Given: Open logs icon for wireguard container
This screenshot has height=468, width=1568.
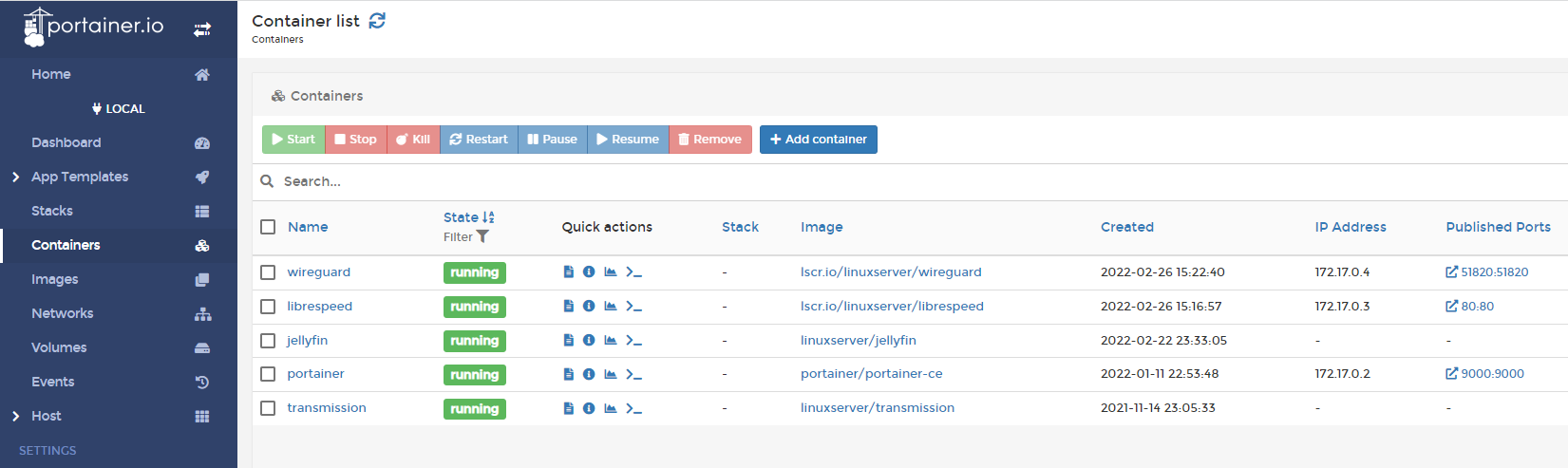Looking at the screenshot, I should tap(568, 272).
